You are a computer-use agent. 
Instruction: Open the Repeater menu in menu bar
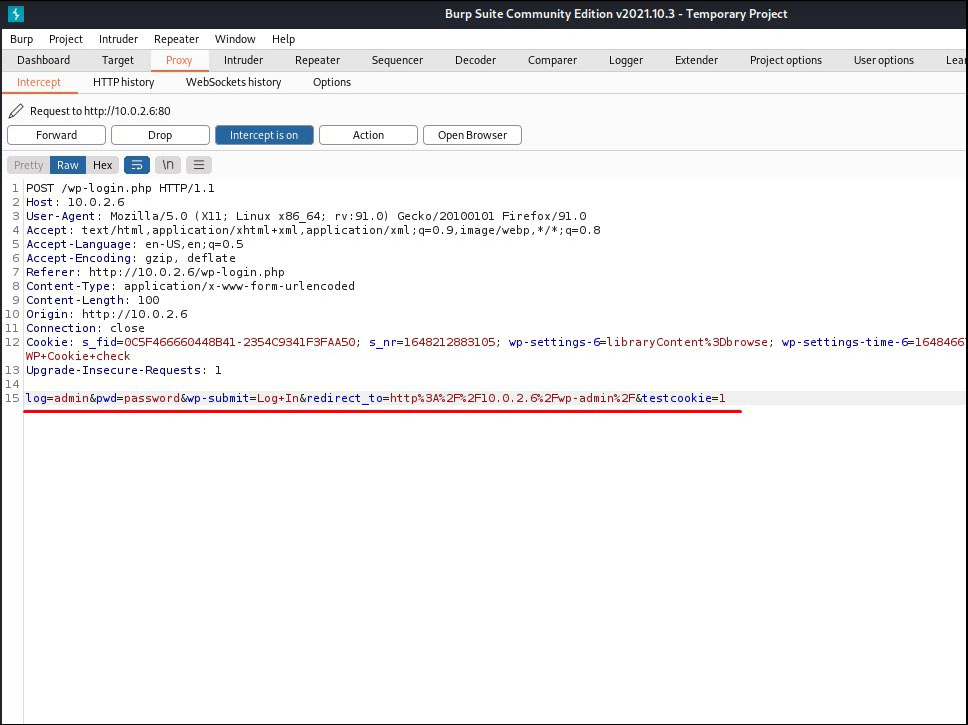(177, 39)
